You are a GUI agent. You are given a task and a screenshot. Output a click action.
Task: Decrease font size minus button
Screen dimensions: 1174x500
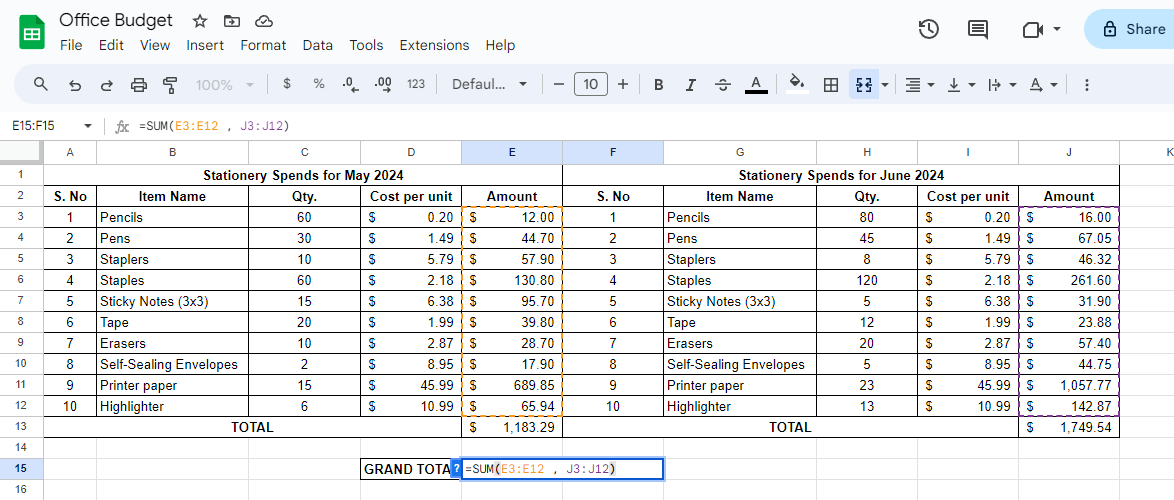click(x=559, y=85)
